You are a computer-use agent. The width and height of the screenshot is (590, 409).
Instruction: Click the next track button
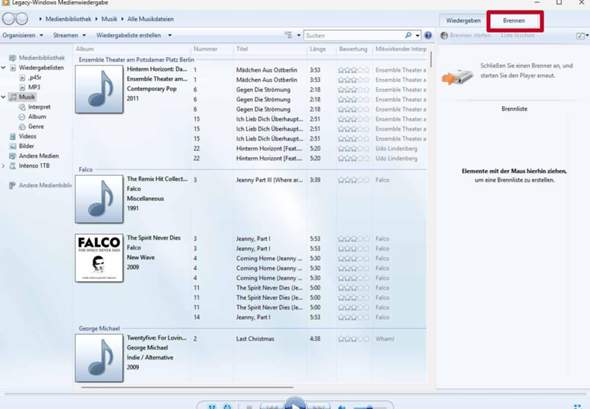[319, 407]
